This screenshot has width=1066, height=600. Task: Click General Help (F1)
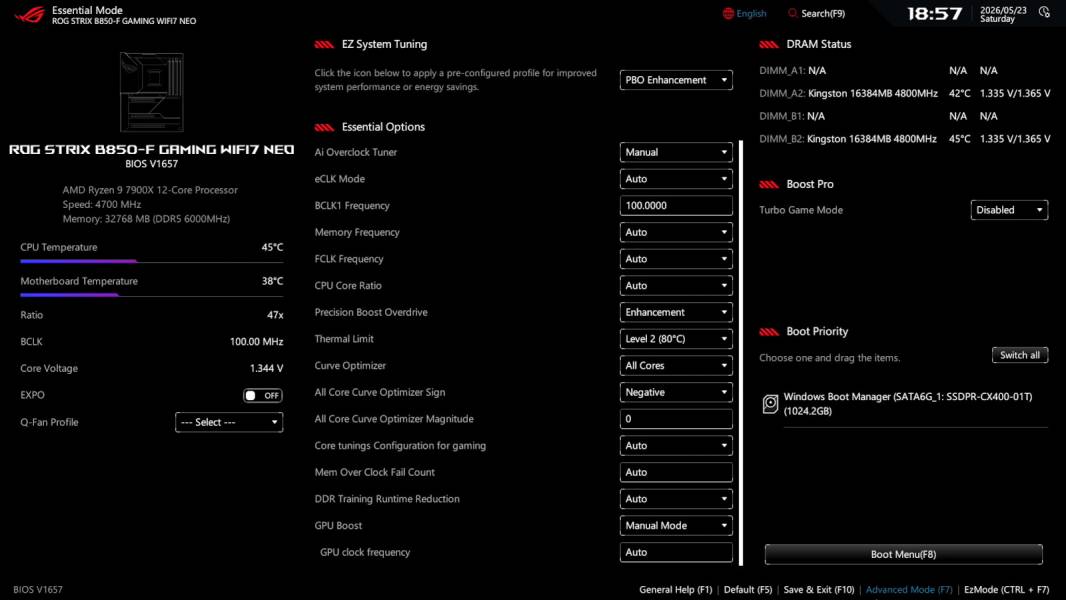[x=676, y=590]
